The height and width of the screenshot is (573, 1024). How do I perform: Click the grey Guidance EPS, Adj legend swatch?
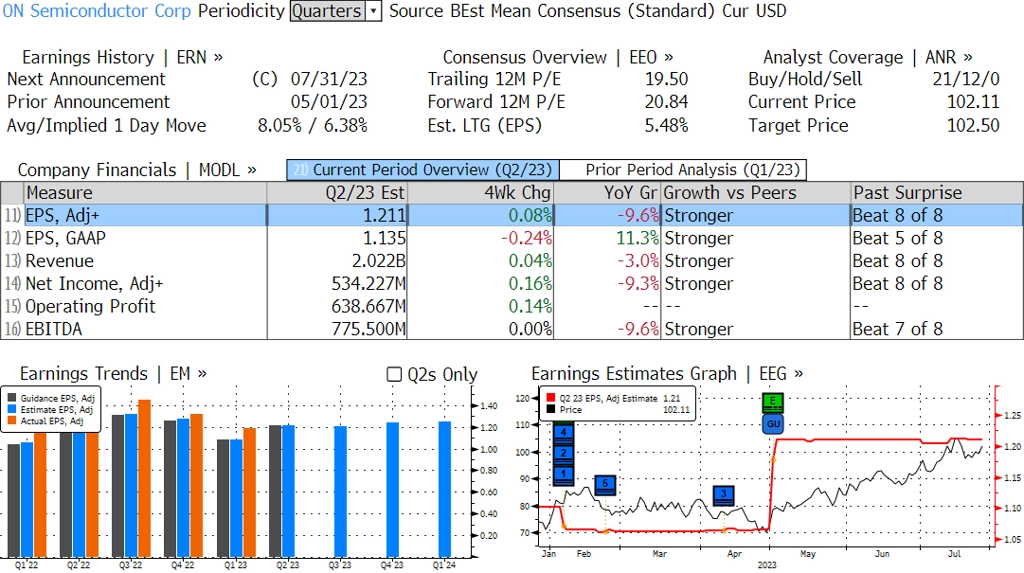coord(12,398)
